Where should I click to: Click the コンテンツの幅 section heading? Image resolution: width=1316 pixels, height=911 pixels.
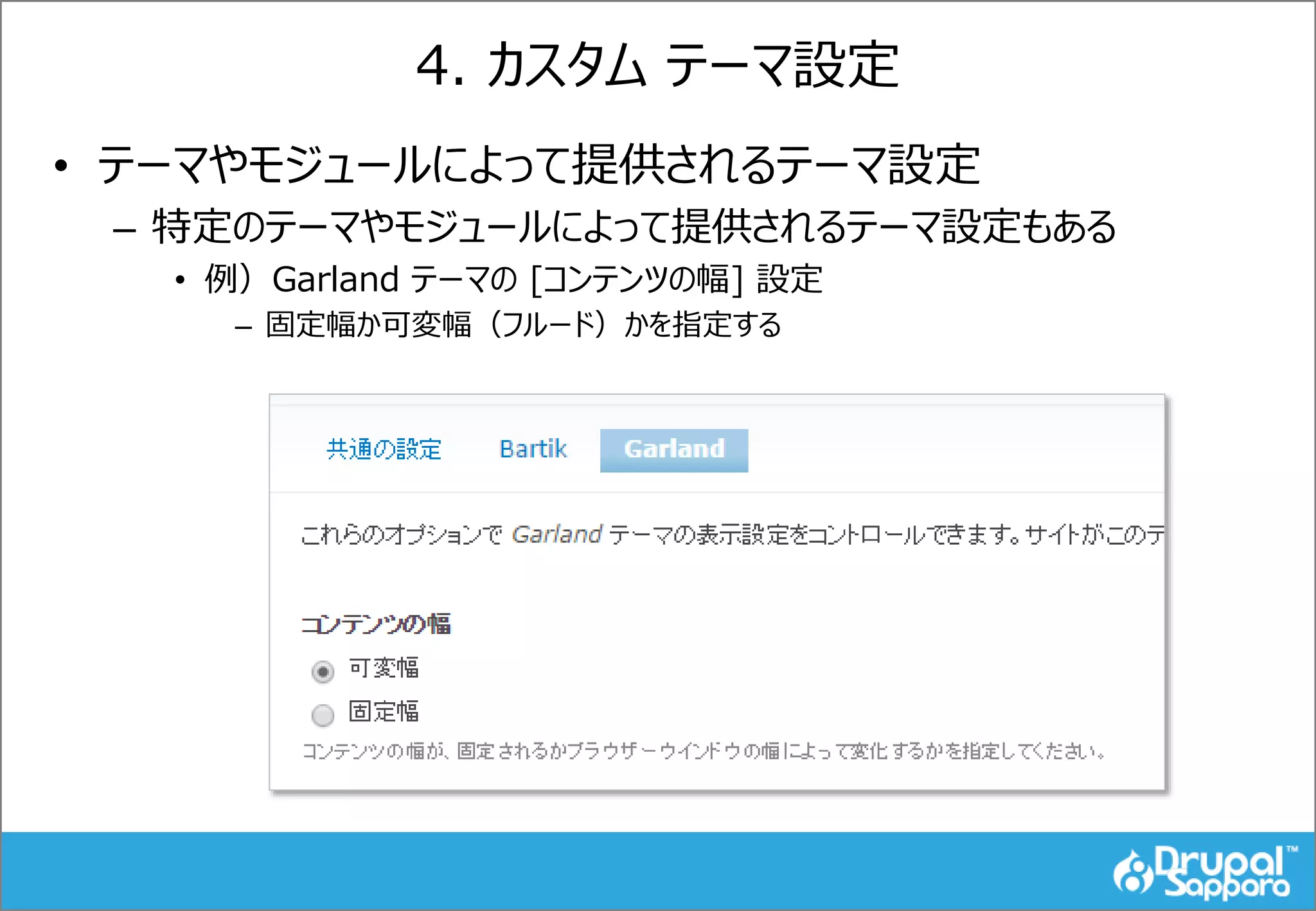pyautogui.click(x=376, y=624)
